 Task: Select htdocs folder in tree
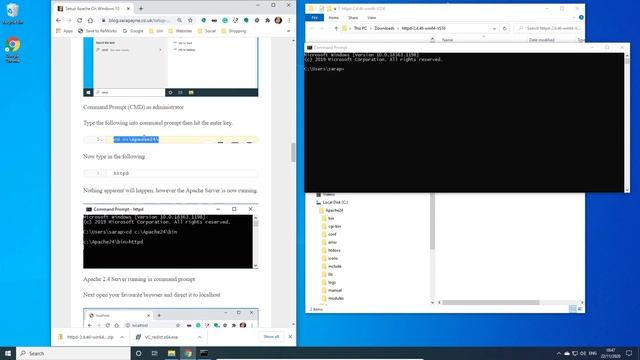333,250
